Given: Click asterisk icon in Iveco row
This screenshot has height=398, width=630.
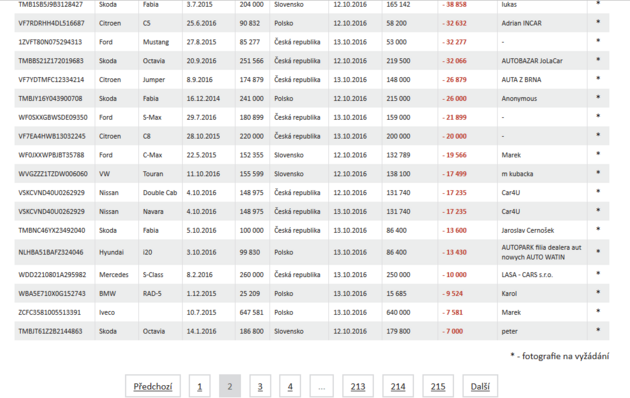Looking at the screenshot, I should 598,311.
